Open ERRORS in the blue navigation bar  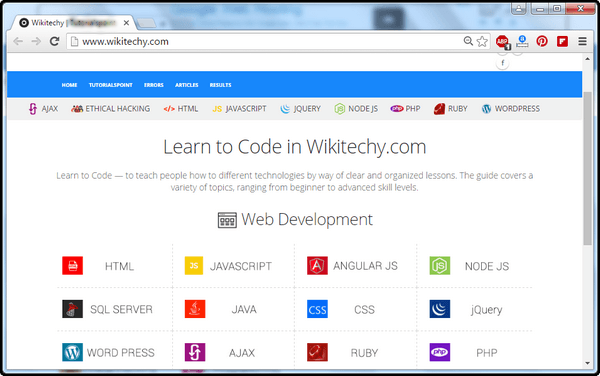tap(154, 85)
